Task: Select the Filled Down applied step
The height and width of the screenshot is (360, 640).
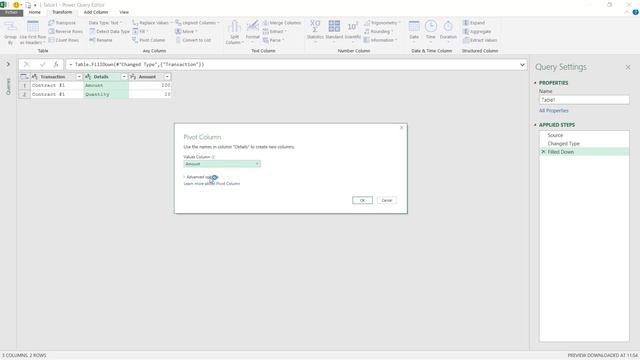Action: point(584,152)
